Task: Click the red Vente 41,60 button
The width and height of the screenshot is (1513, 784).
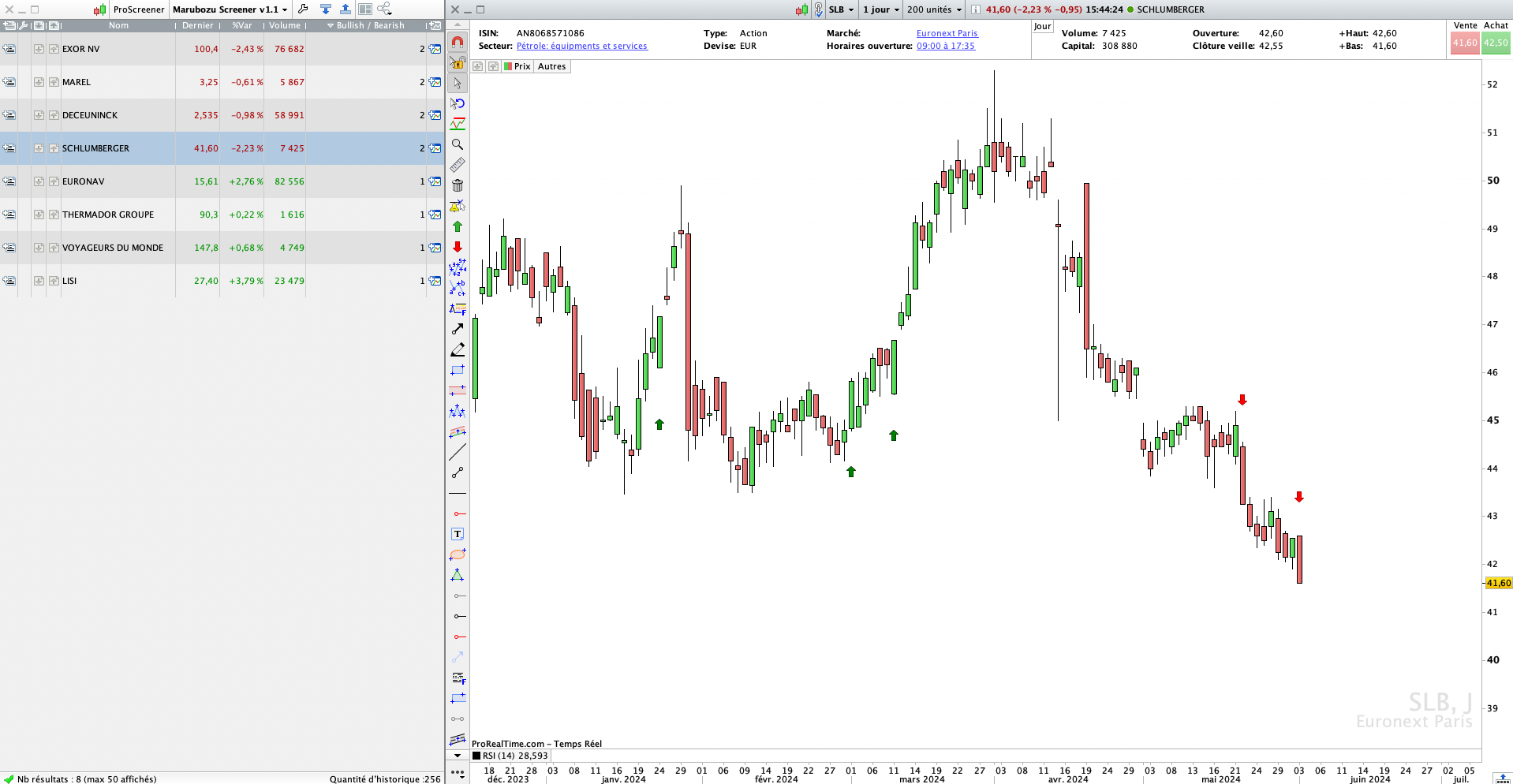Action: [1465, 43]
